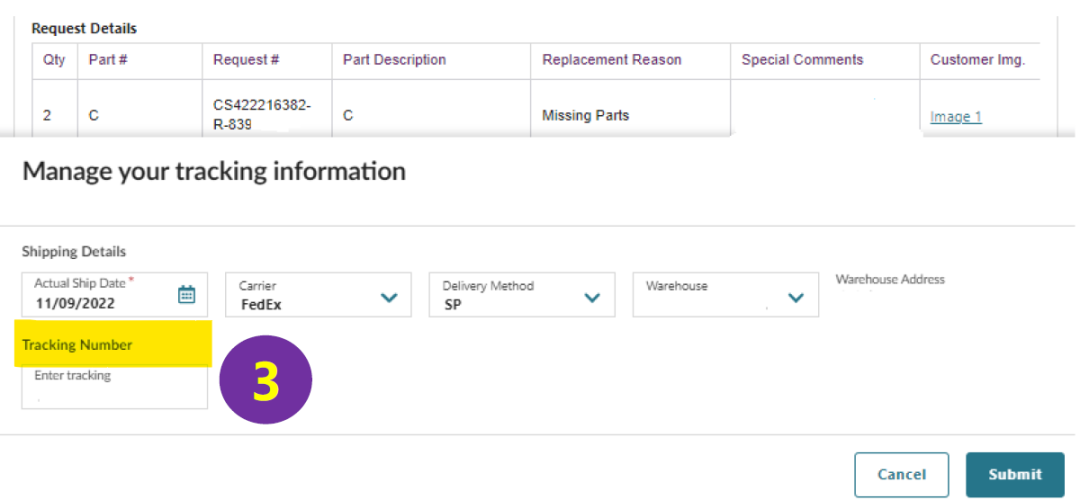Submit the tracking information

(1014, 475)
